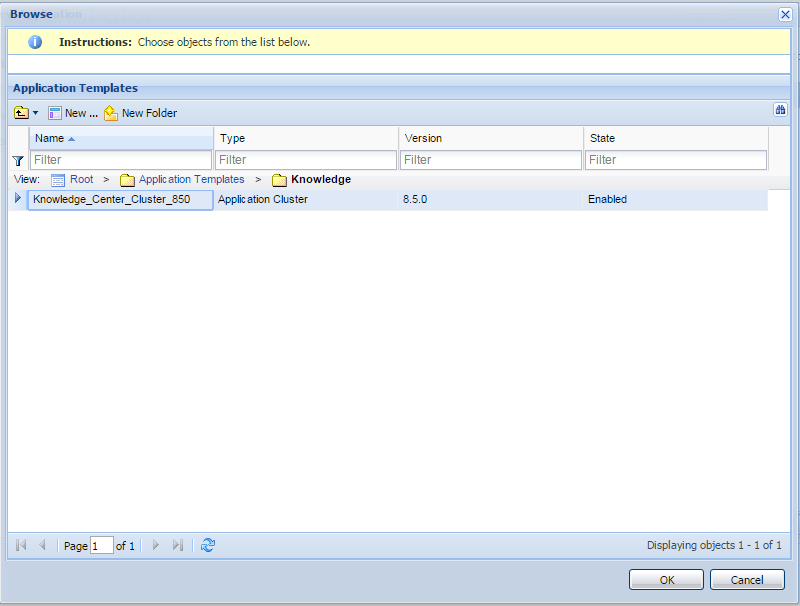This screenshot has width=800, height=606.
Task: Focus the Name filter input field
Action: pyautogui.click(x=121, y=160)
